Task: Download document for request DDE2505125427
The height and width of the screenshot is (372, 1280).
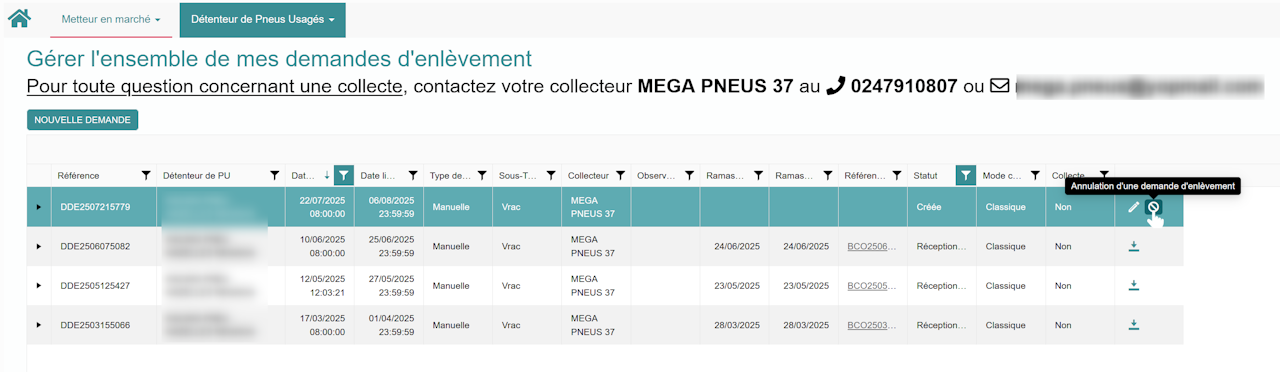Action: (1134, 286)
